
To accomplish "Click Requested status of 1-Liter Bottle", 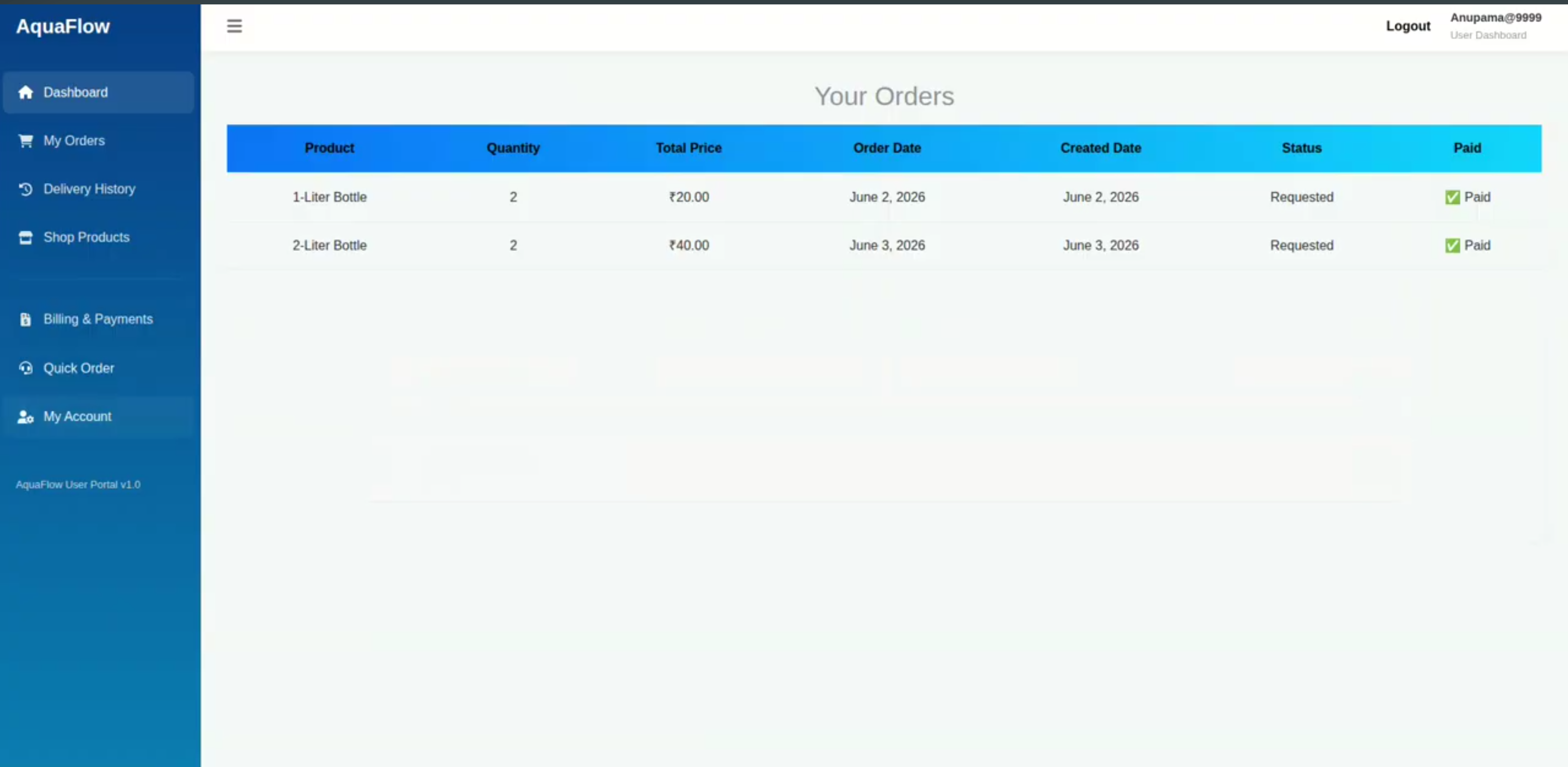I will coord(1301,197).
